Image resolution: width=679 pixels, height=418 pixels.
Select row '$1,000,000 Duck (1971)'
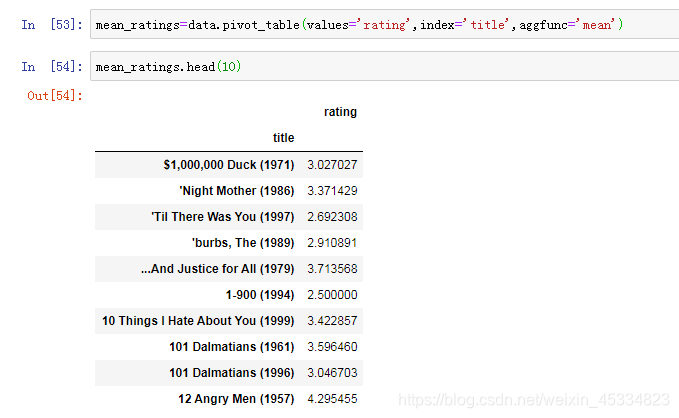coord(229,165)
